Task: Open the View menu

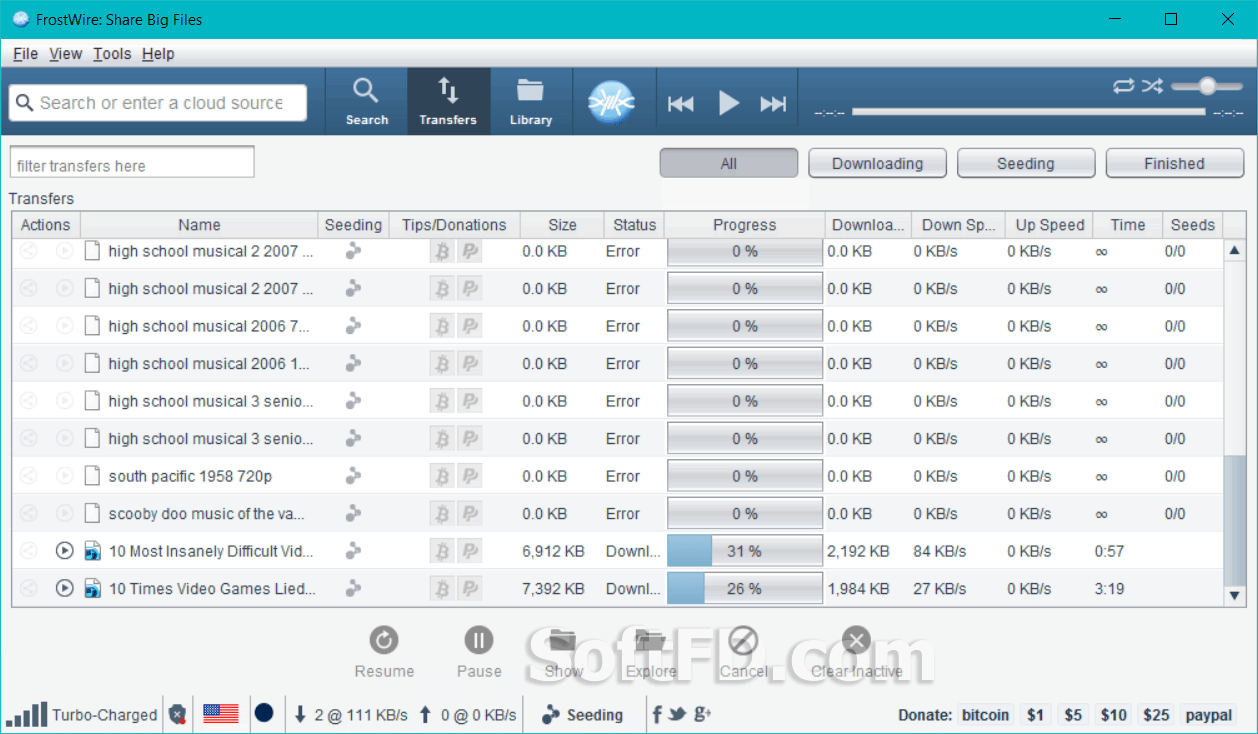Action: 66,54
